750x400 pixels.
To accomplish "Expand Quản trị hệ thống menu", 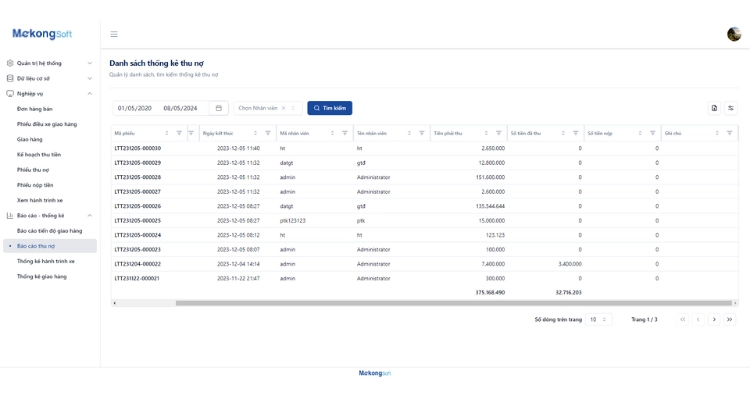I will click(x=50, y=63).
